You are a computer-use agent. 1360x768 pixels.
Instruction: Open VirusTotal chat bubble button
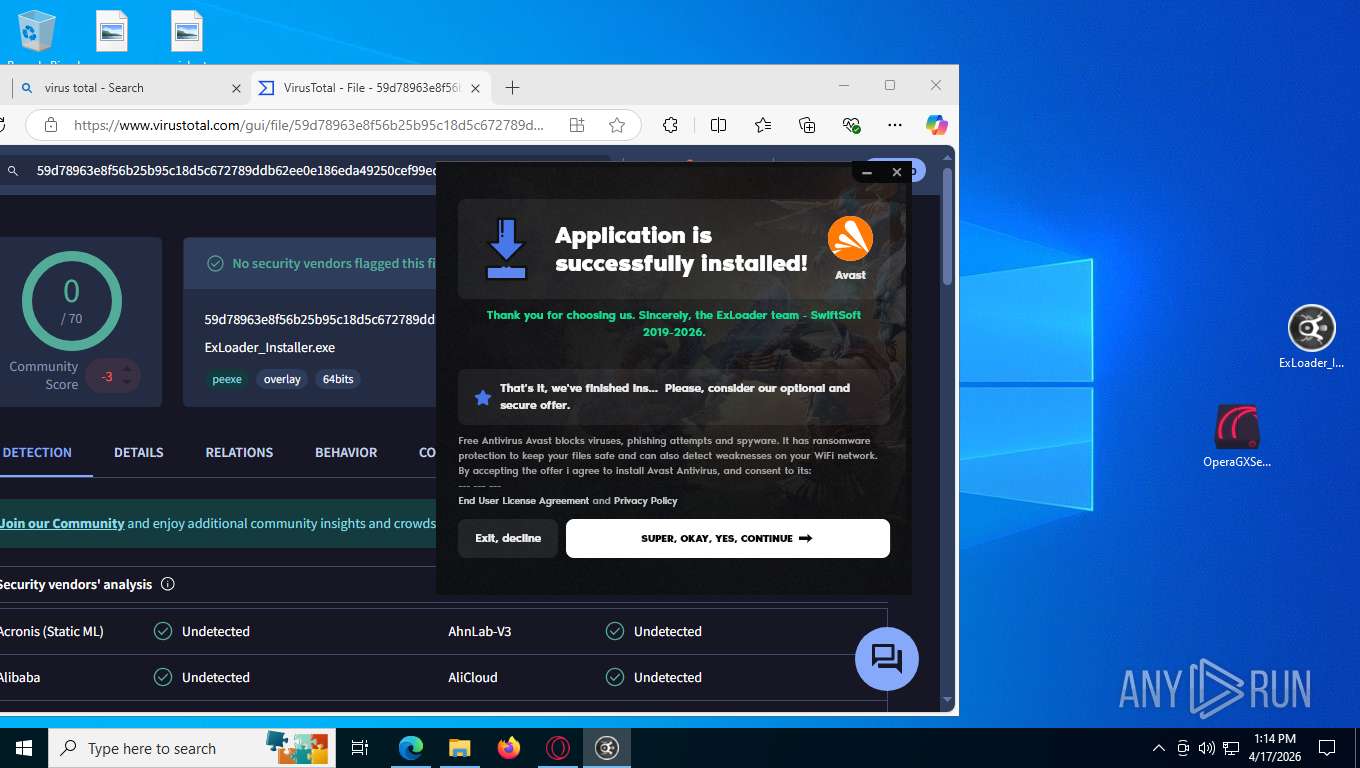click(887, 658)
